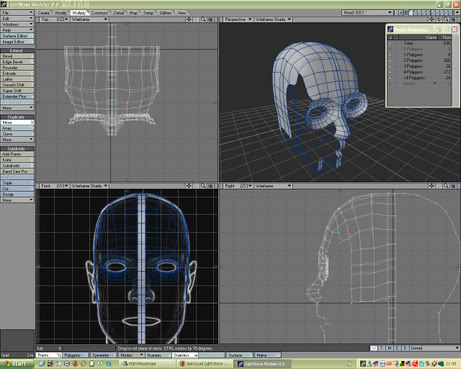
Task: Open the (none) vertex map dropdown
Action: (435, 348)
